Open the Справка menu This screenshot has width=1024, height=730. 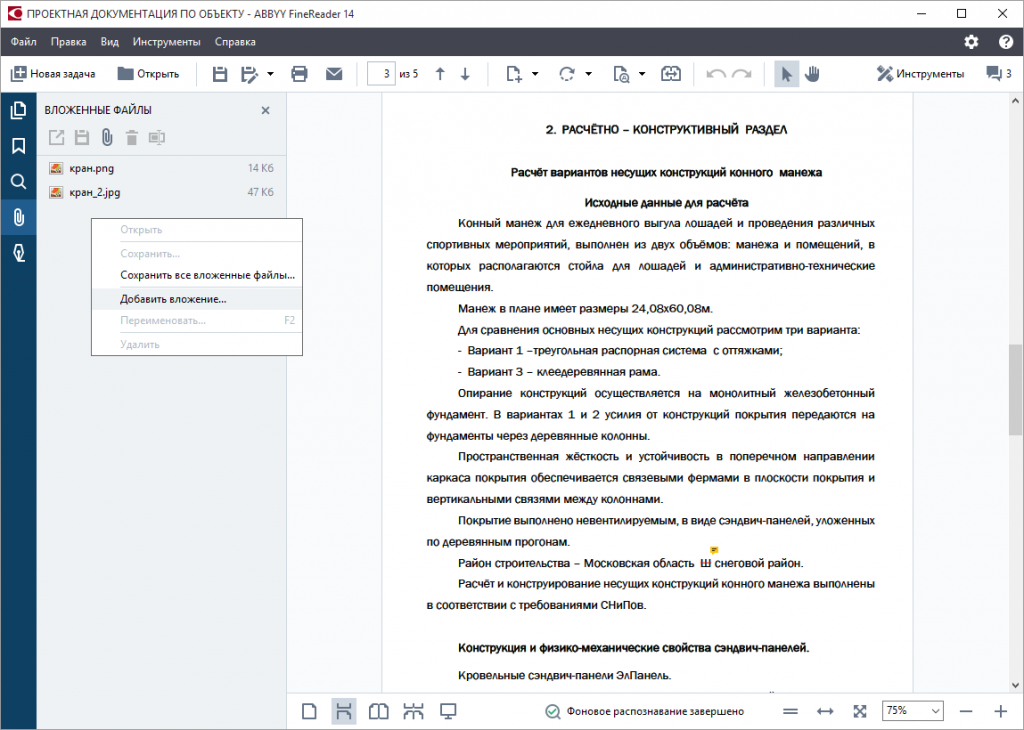click(x=235, y=42)
